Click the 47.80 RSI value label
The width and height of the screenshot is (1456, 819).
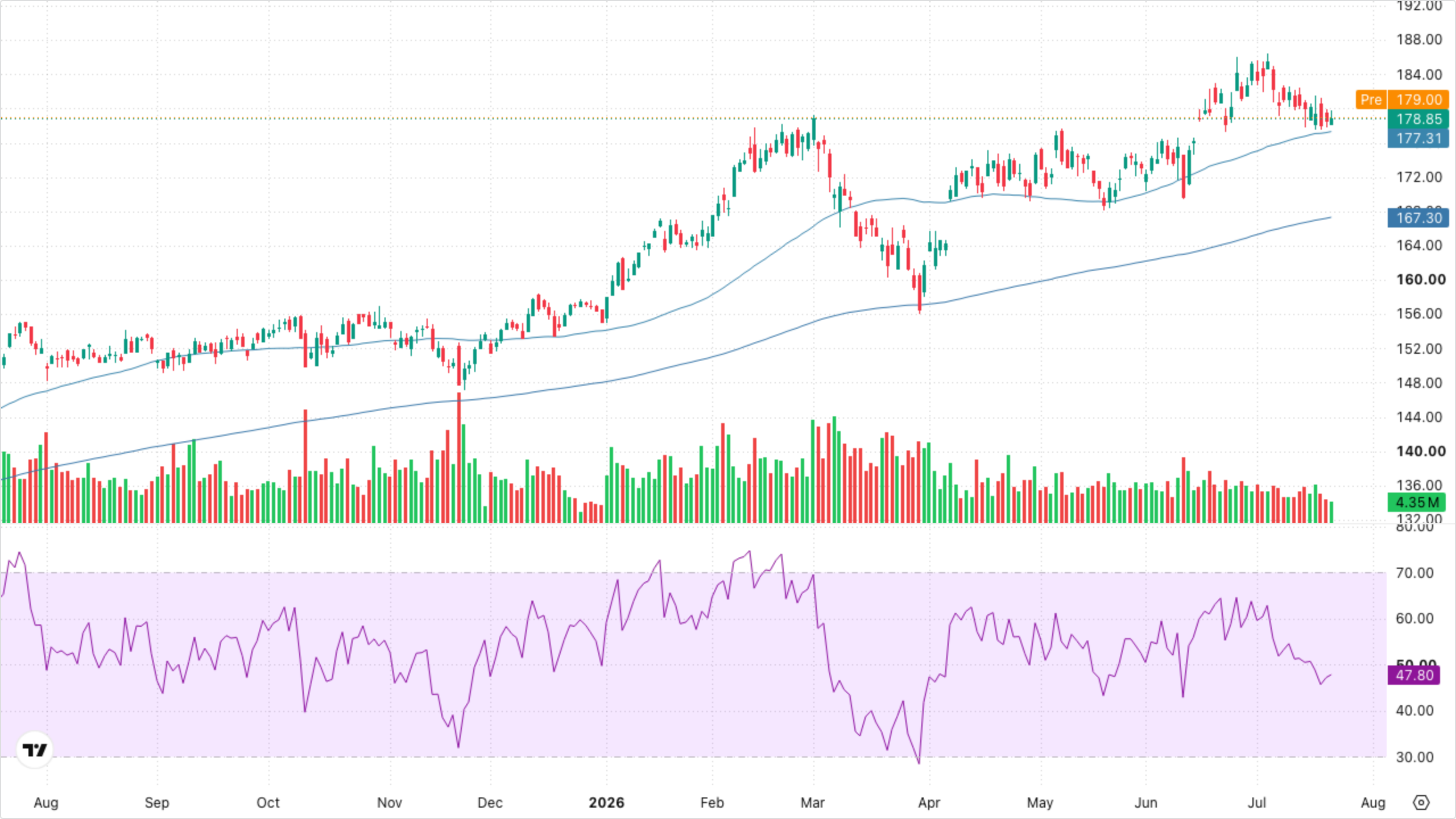[1414, 675]
